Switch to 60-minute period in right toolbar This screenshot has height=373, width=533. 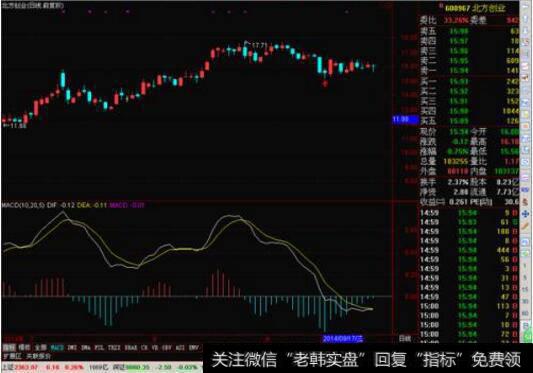point(525,313)
